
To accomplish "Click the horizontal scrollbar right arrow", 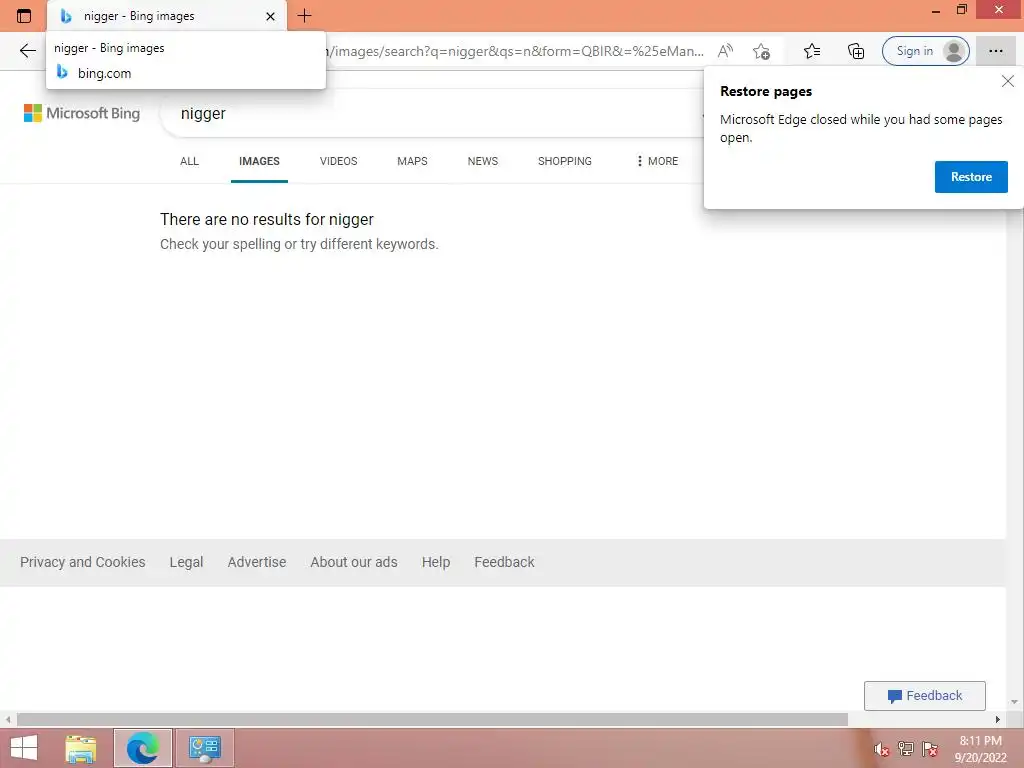I will (997, 720).
